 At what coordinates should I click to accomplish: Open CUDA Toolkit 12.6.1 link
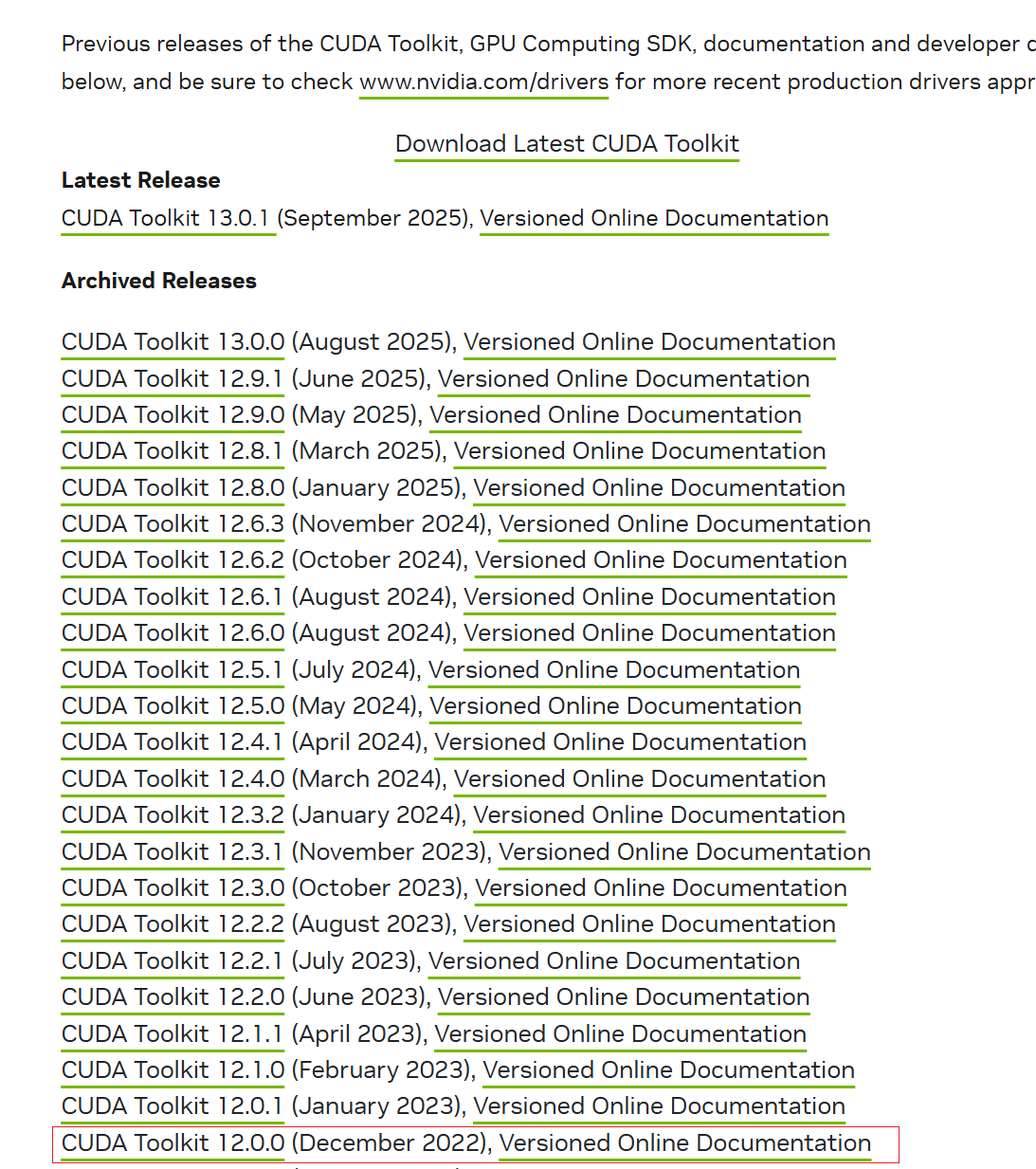click(x=173, y=597)
